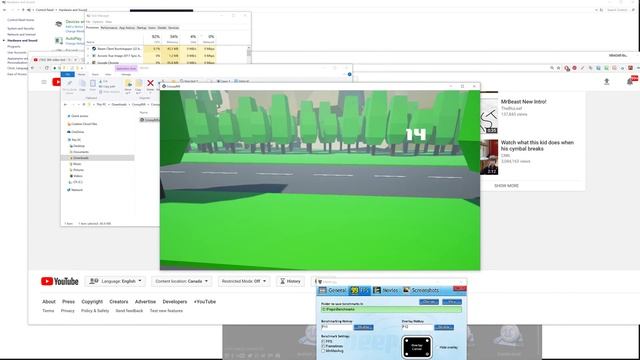Image resolution: width=640 pixels, height=360 pixels.
Task: Click the Send feedback link
Action: point(129,311)
